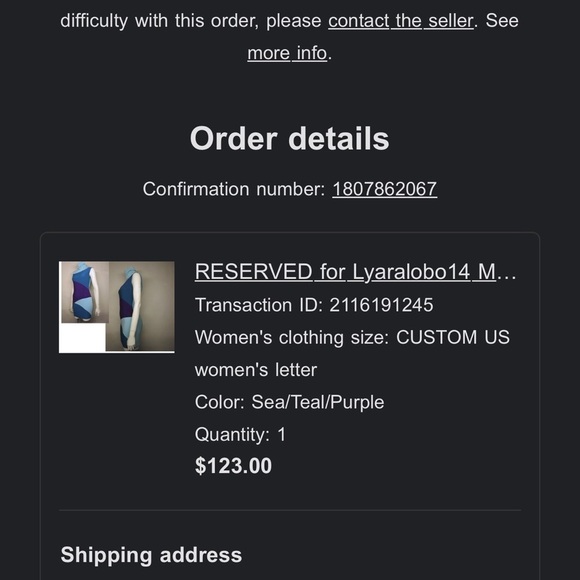Click the ellipsis at the end of the listing title
Viewport: 580px width, 580px height.
(x=506, y=273)
